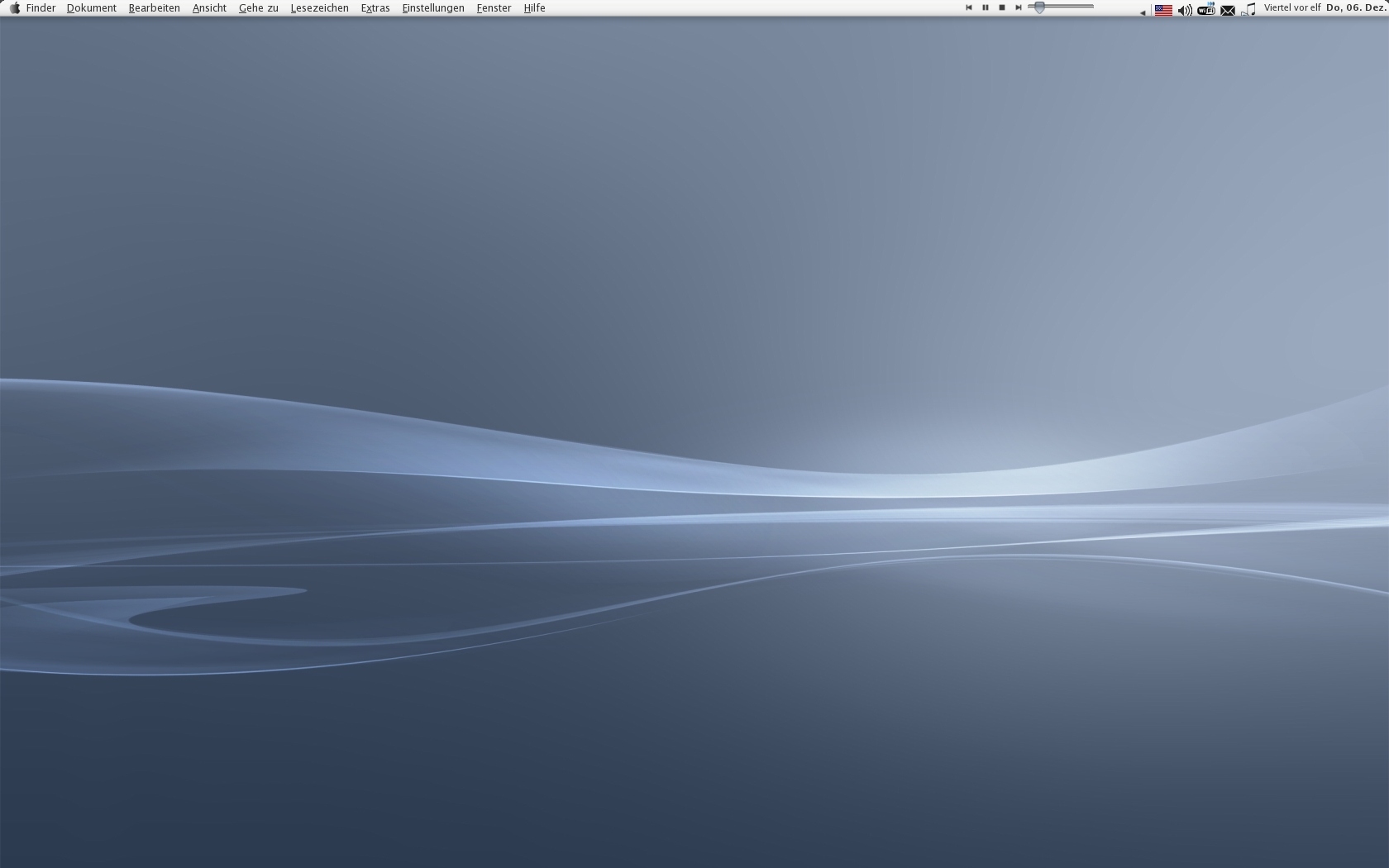Click the playback position slider

point(1061,7)
